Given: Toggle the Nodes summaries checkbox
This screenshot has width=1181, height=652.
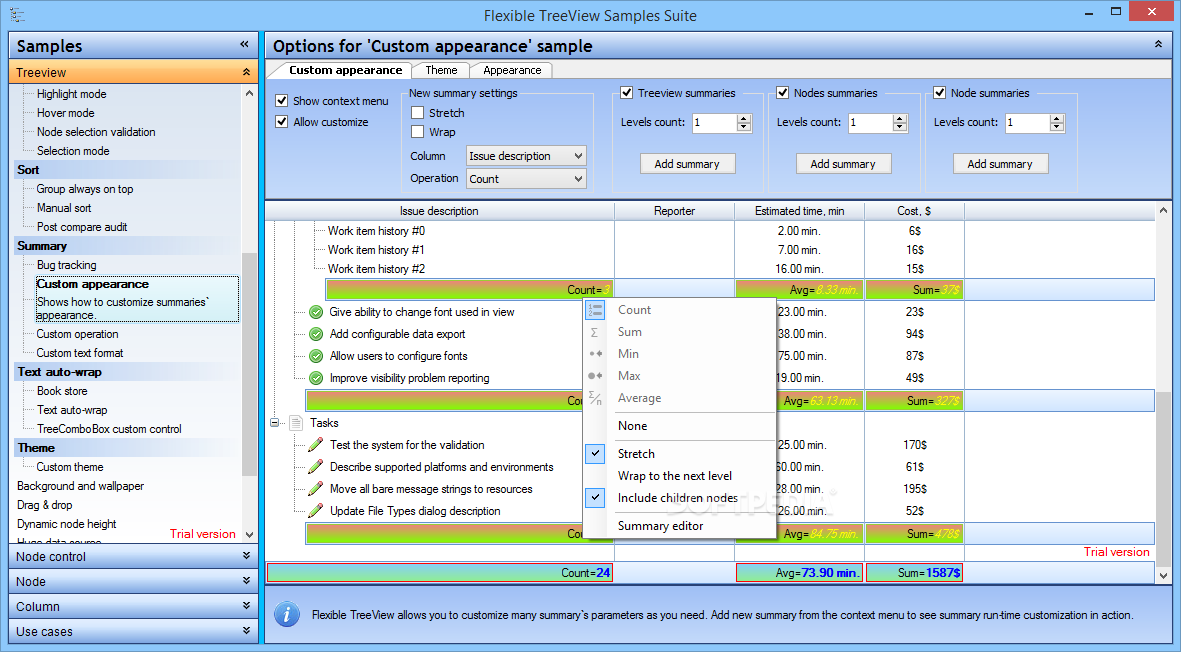Looking at the screenshot, I should 783,93.
